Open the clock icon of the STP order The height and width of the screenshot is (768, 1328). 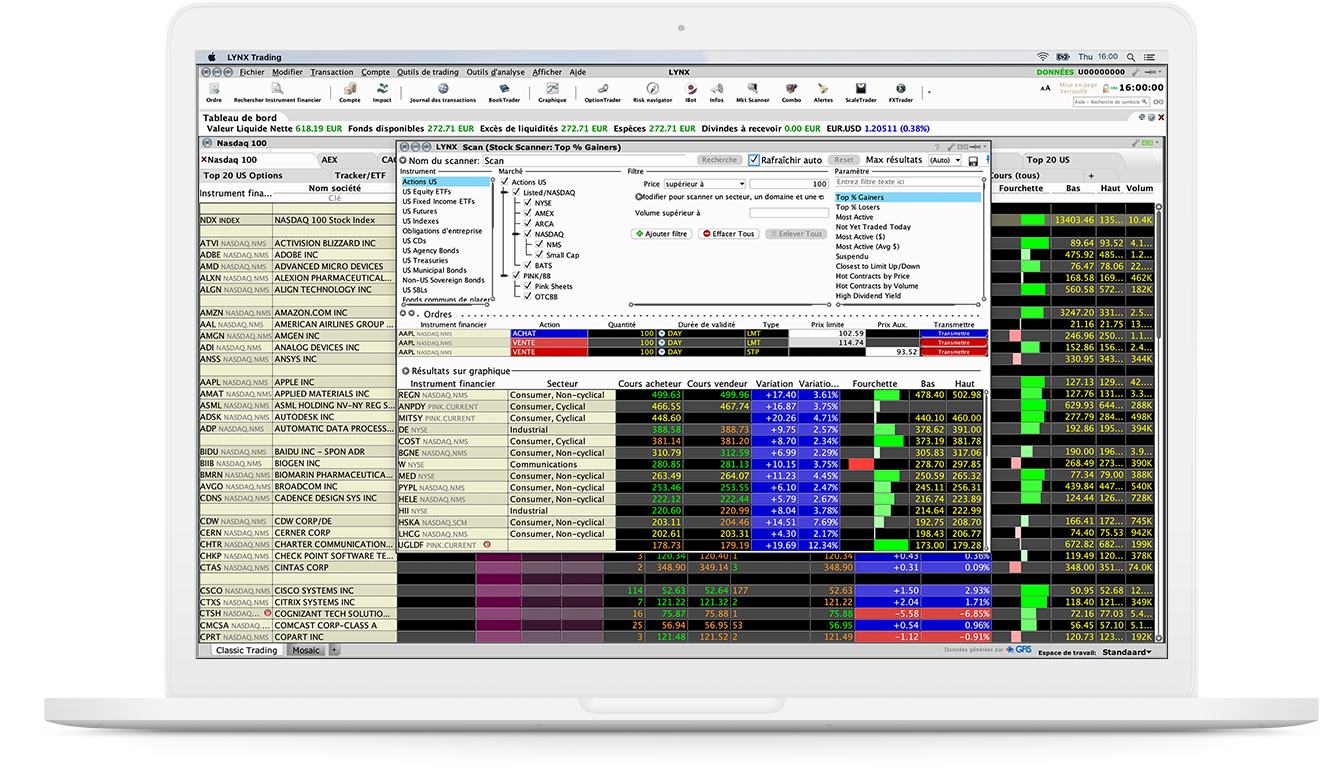click(x=661, y=352)
